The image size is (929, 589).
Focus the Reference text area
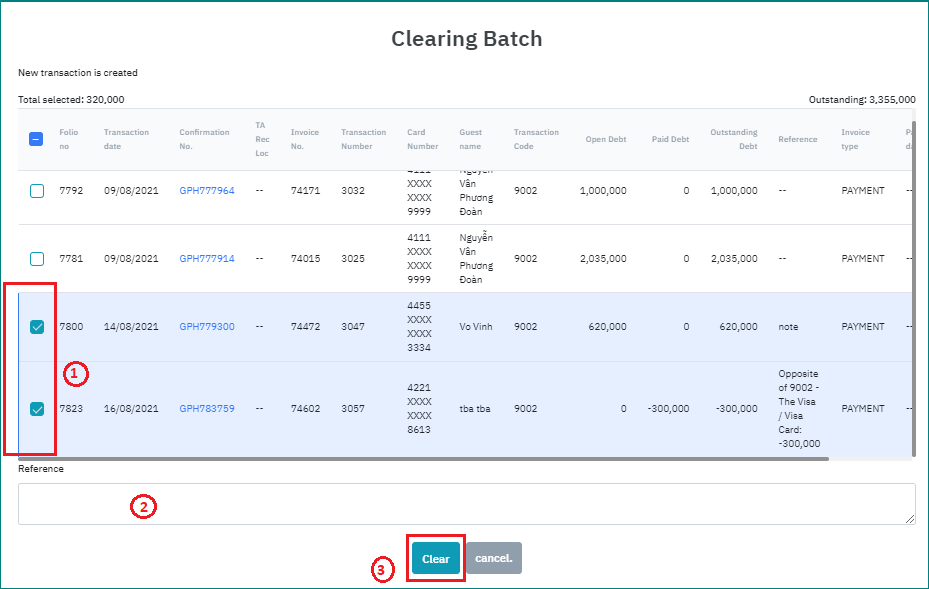pos(466,504)
